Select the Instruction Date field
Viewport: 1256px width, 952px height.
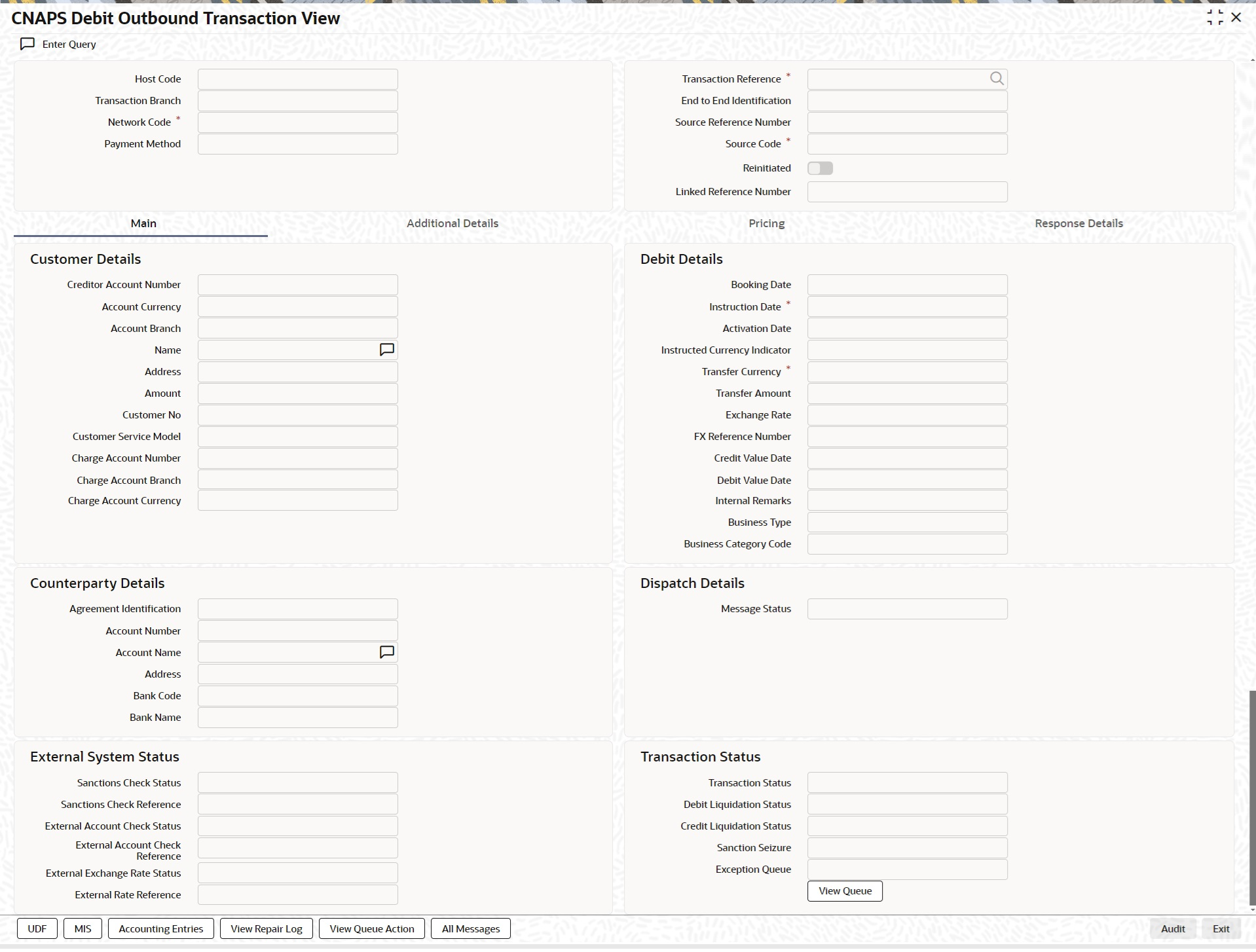click(908, 307)
